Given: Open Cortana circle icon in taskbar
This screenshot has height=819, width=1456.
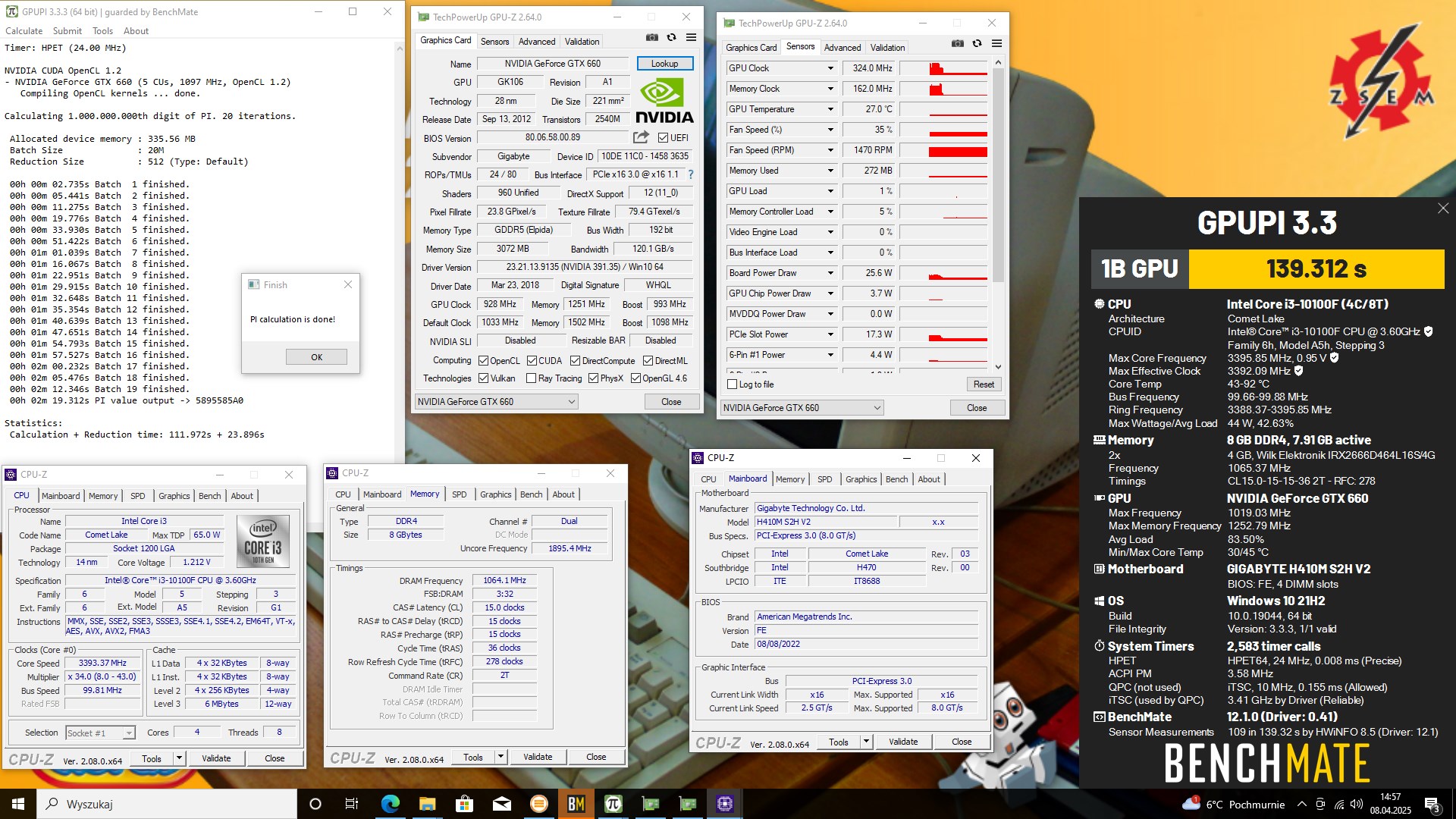Looking at the screenshot, I should tap(315, 804).
